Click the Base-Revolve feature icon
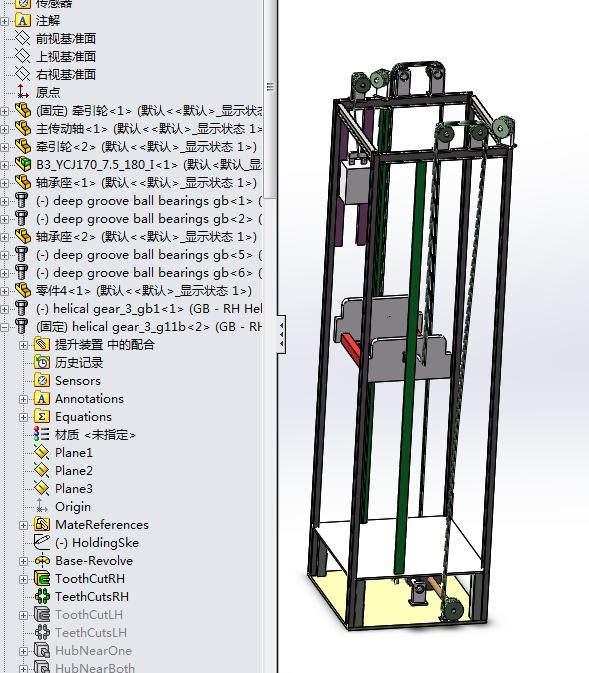The image size is (589, 673). click(42, 561)
